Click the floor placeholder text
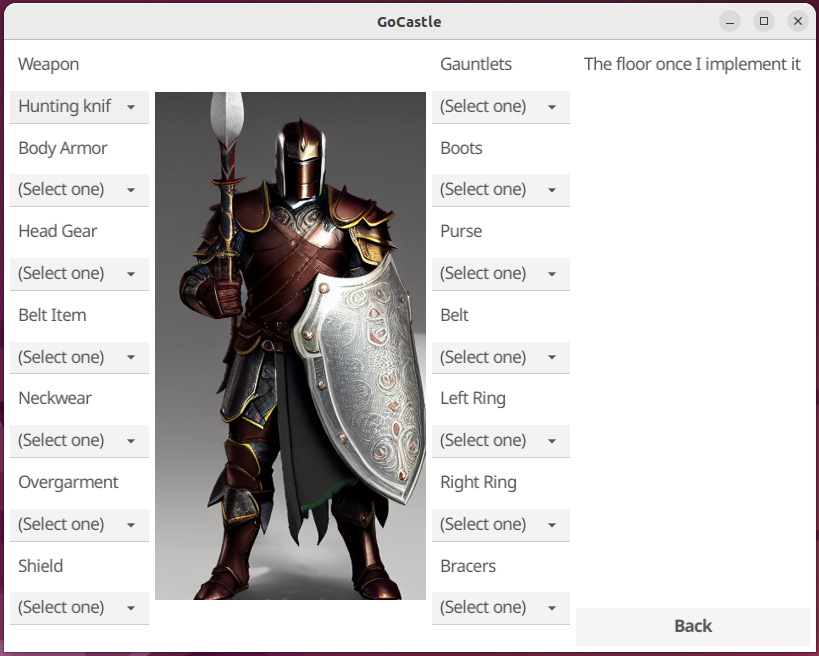Screen dimensions: 819x656 pyautogui.click(x=692, y=64)
